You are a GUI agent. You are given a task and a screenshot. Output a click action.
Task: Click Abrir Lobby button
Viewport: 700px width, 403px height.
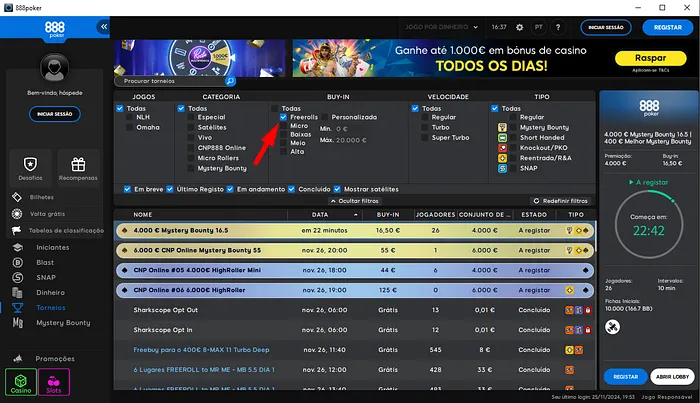(672, 377)
